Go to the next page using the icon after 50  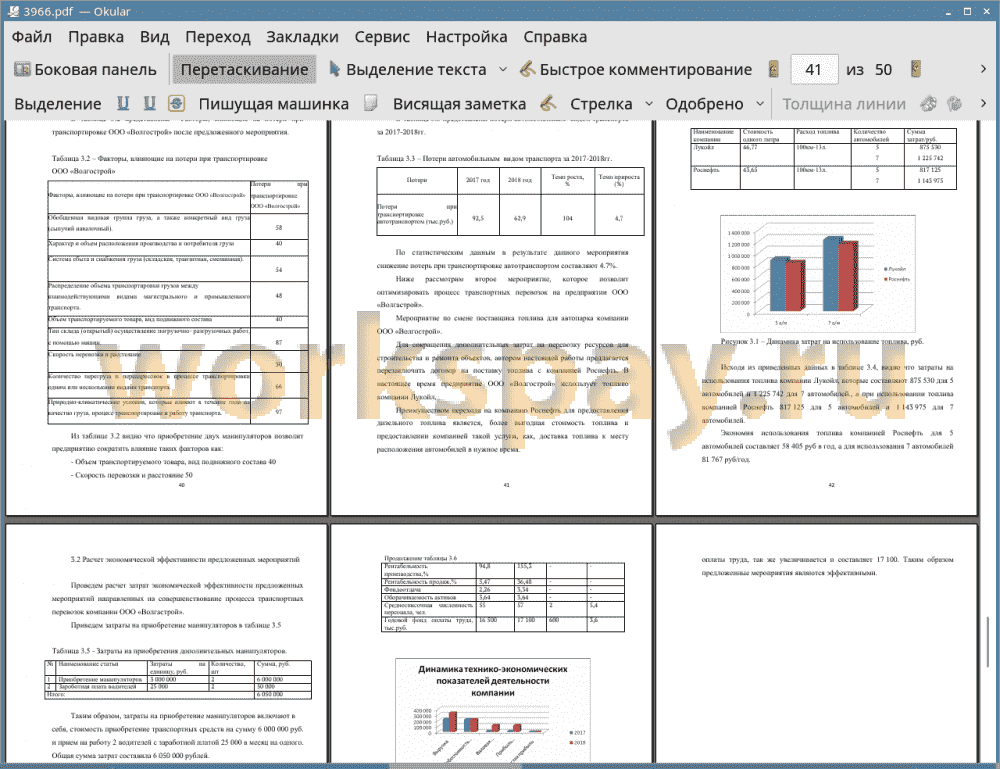[916, 70]
